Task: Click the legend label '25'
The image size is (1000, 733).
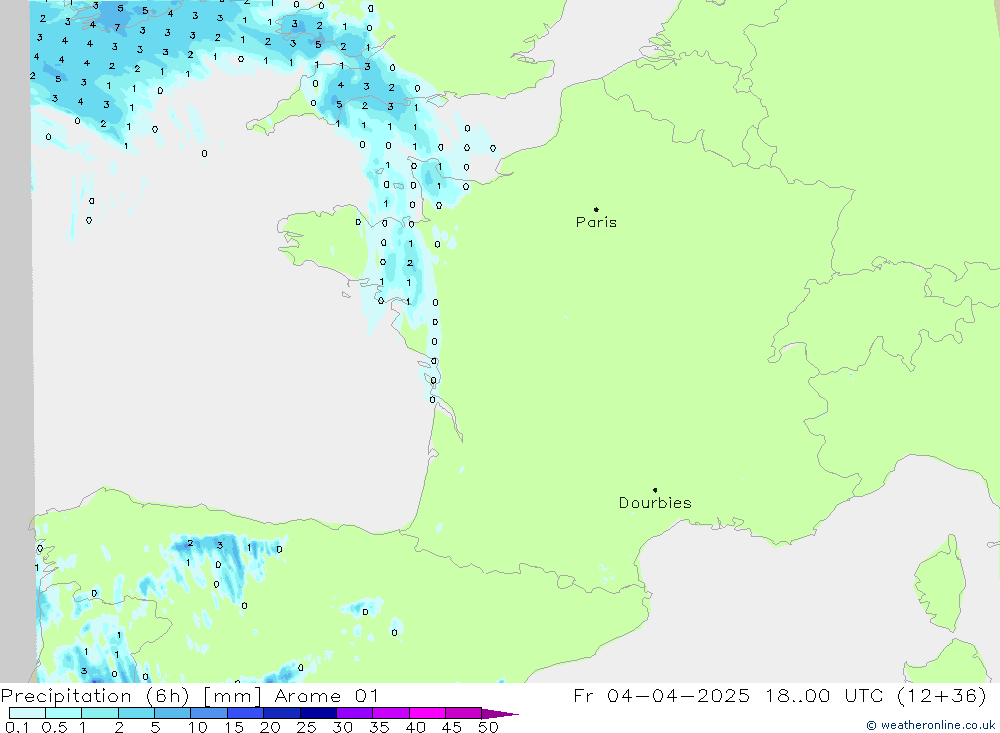Action: coord(306,727)
